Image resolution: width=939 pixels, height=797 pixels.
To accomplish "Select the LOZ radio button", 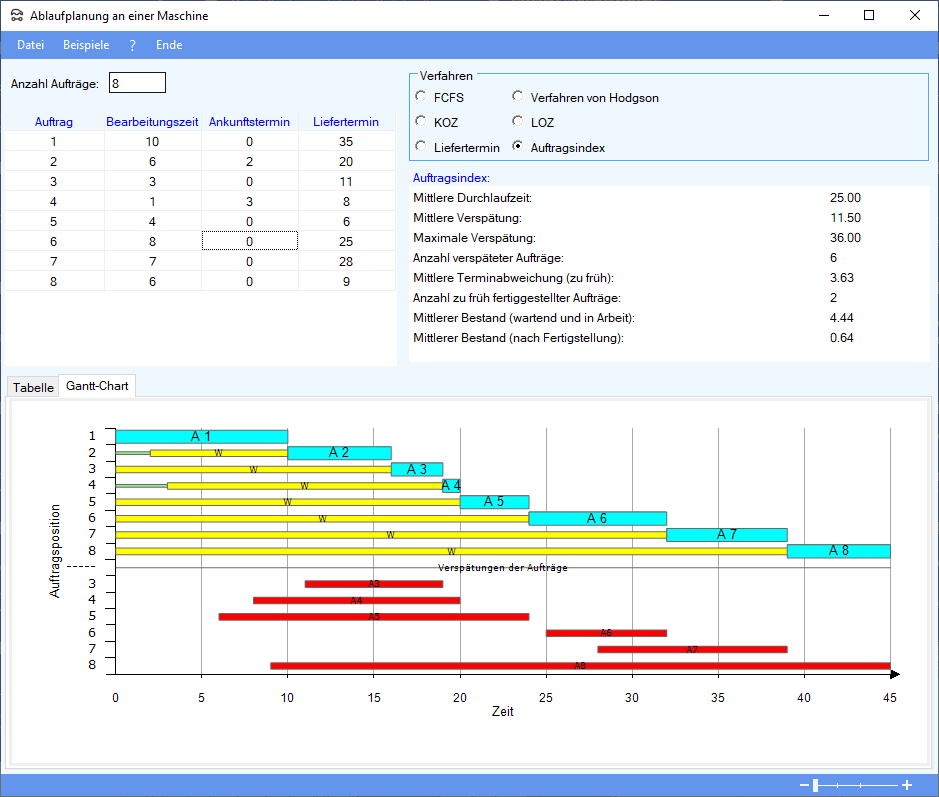I will coord(518,122).
